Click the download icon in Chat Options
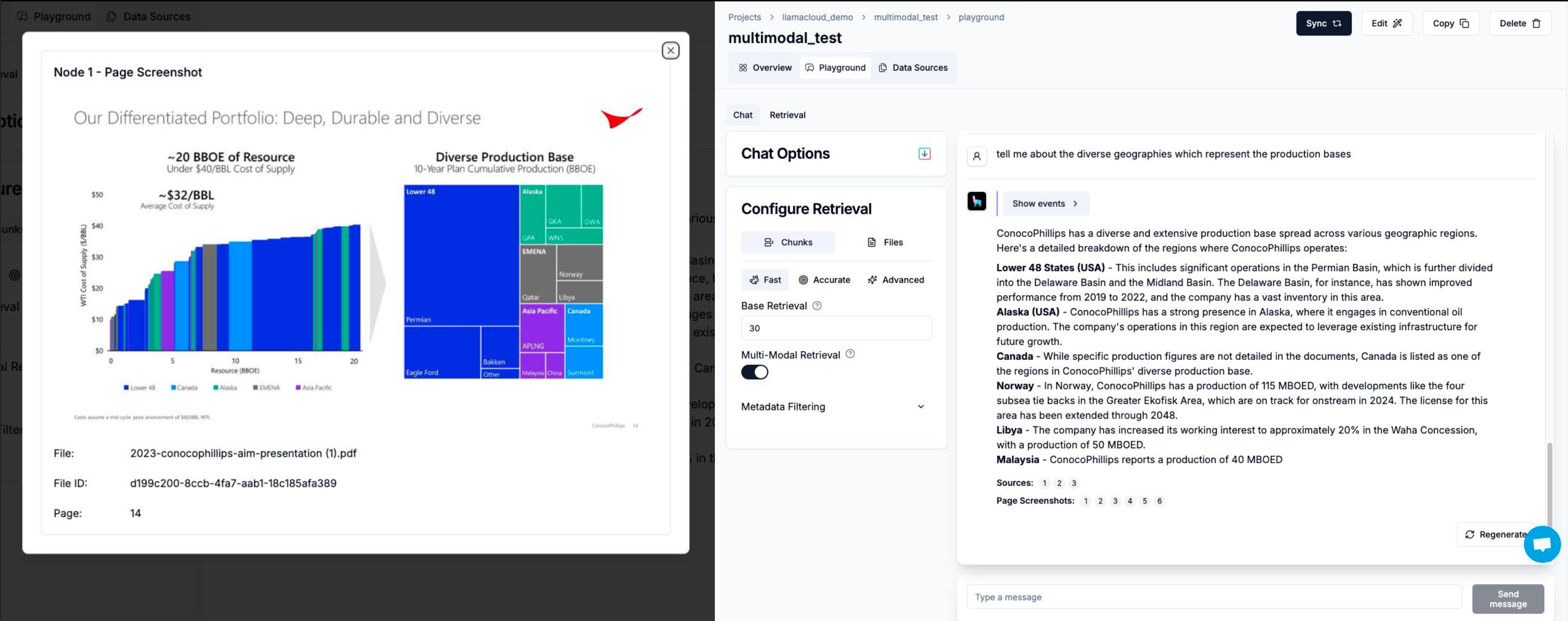The image size is (1568, 621). click(x=924, y=154)
